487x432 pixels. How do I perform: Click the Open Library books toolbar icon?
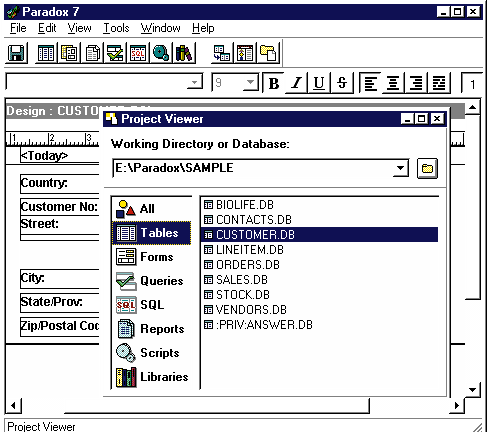coord(184,53)
